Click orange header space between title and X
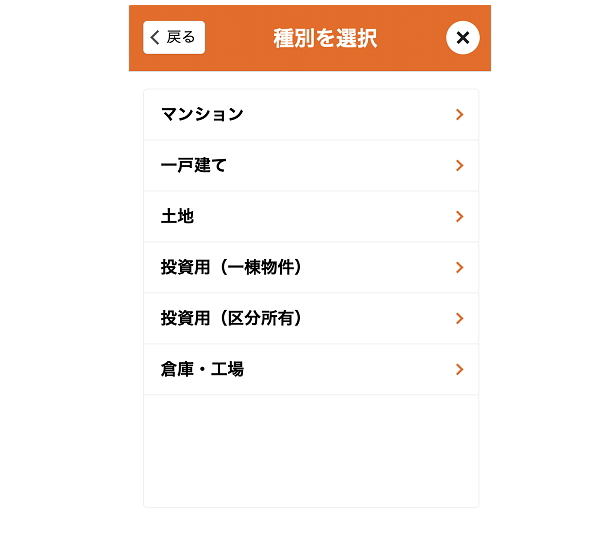The height and width of the screenshot is (537, 603). point(411,38)
